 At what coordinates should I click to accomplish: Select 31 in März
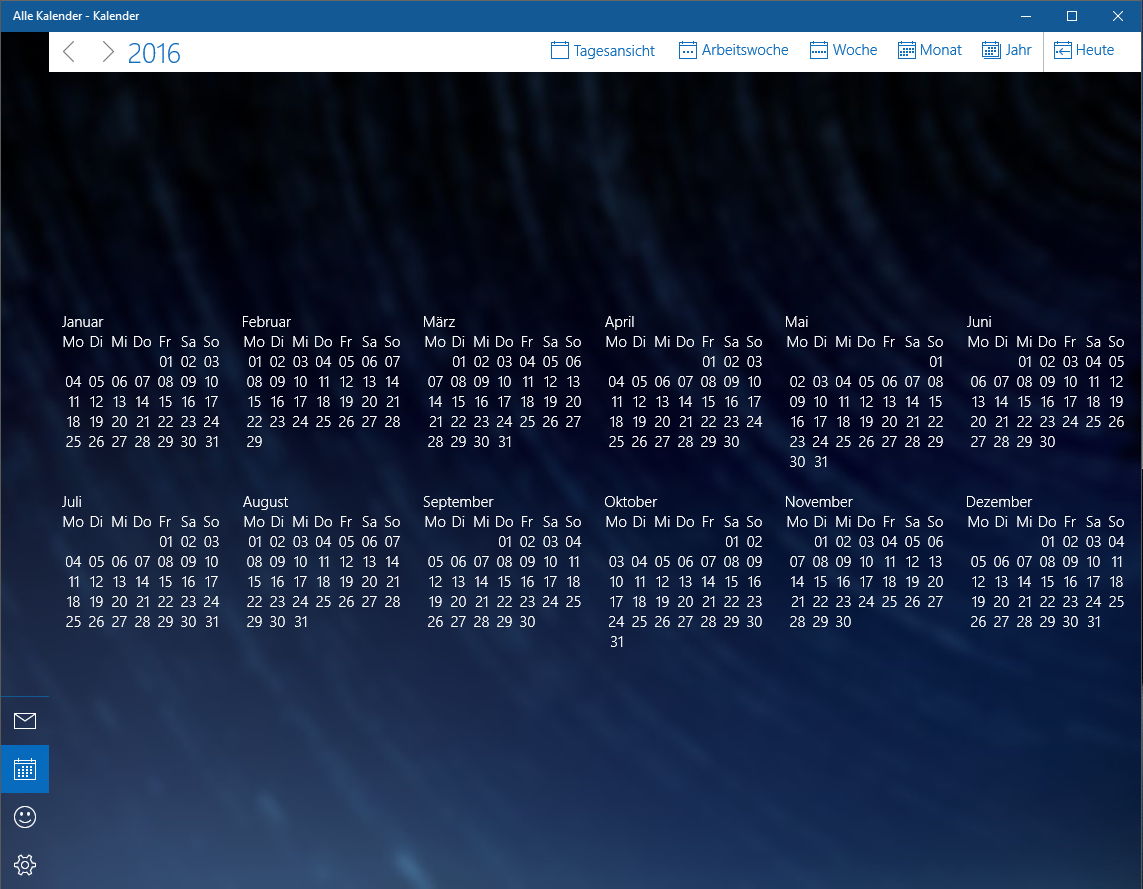504,442
